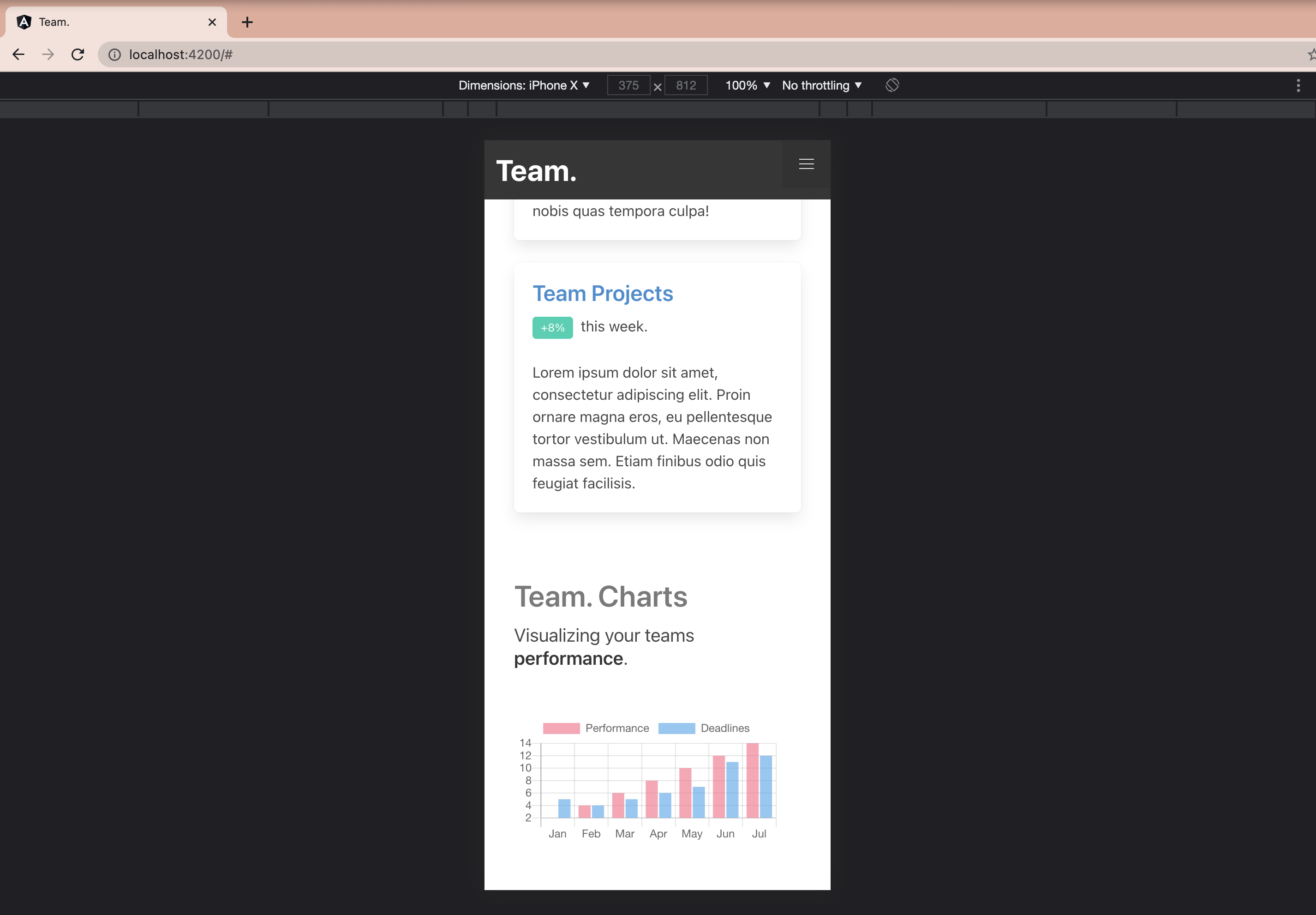Screen dimensions: 1316x915
Task: Open the site information icon in address bar
Action: pyautogui.click(x=114, y=54)
